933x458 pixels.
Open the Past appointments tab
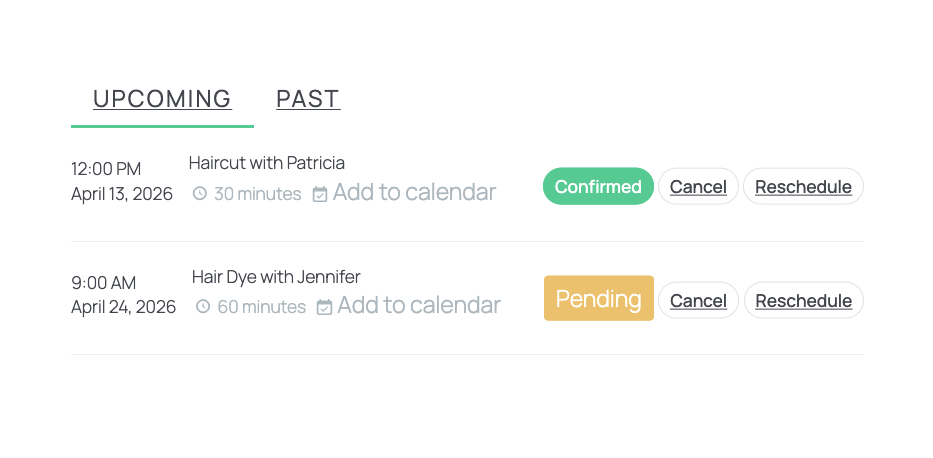tap(308, 99)
